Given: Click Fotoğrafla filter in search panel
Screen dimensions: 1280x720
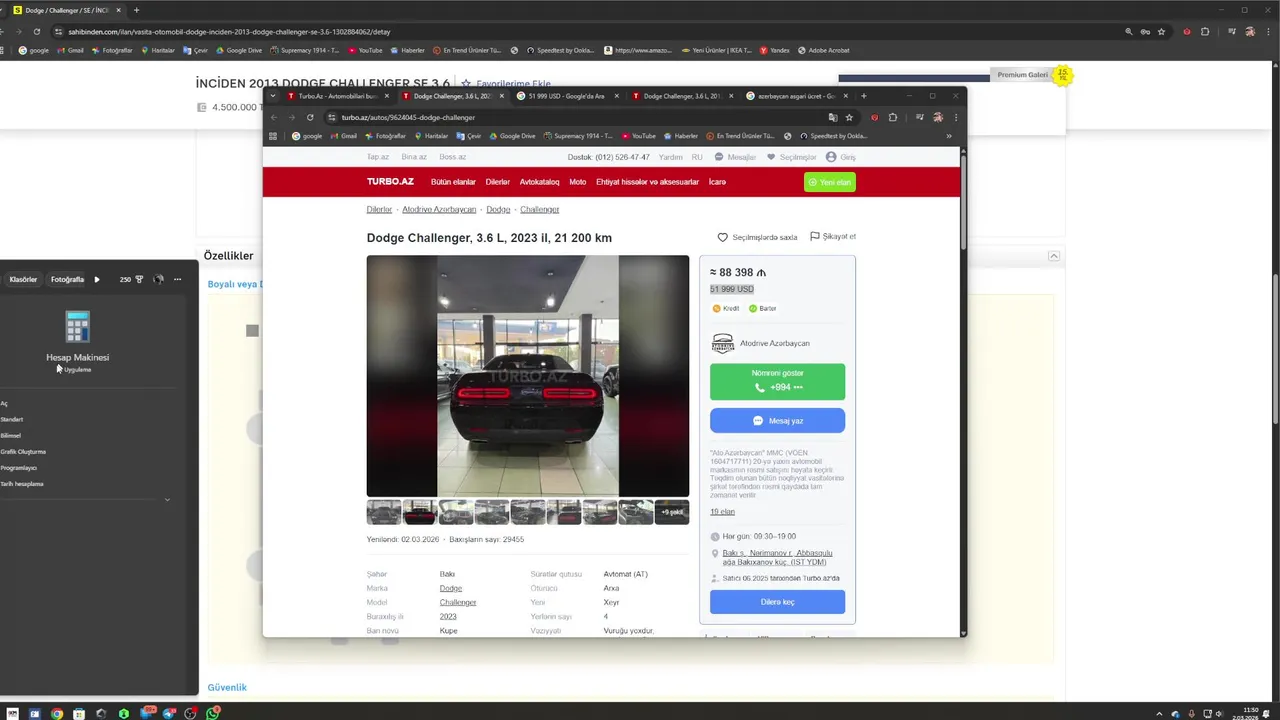Looking at the screenshot, I should (x=67, y=280).
